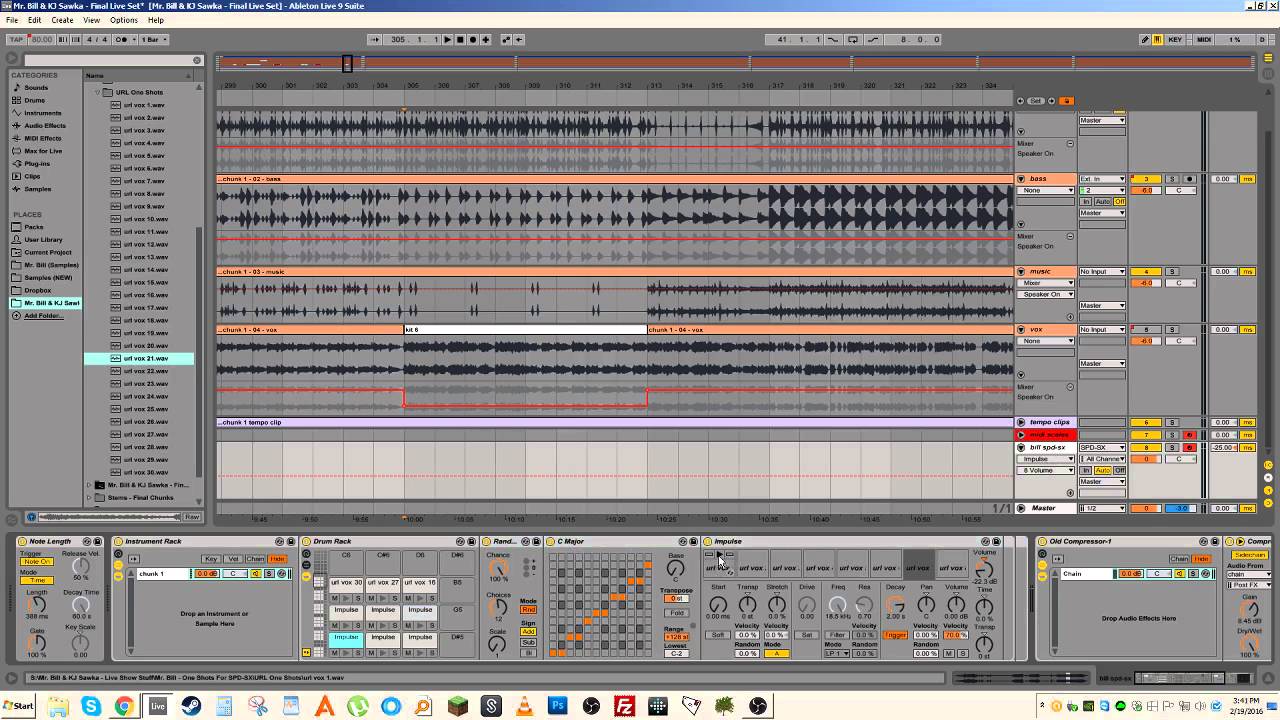Open bass track Ext. In input dropdown
Screen dimensions: 1280x720
click(x=1102, y=179)
